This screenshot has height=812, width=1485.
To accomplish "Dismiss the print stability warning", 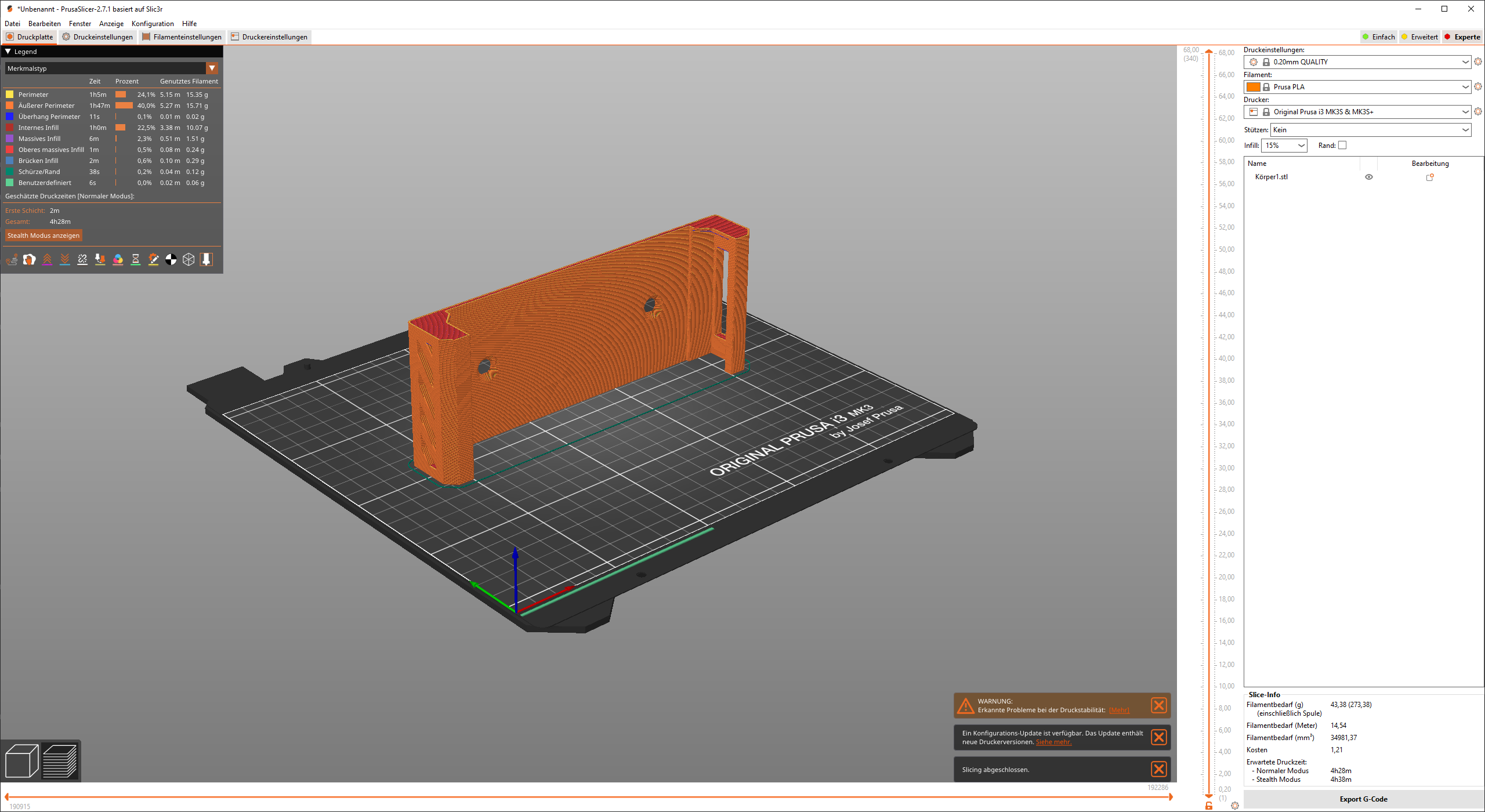I will tap(1159, 705).
